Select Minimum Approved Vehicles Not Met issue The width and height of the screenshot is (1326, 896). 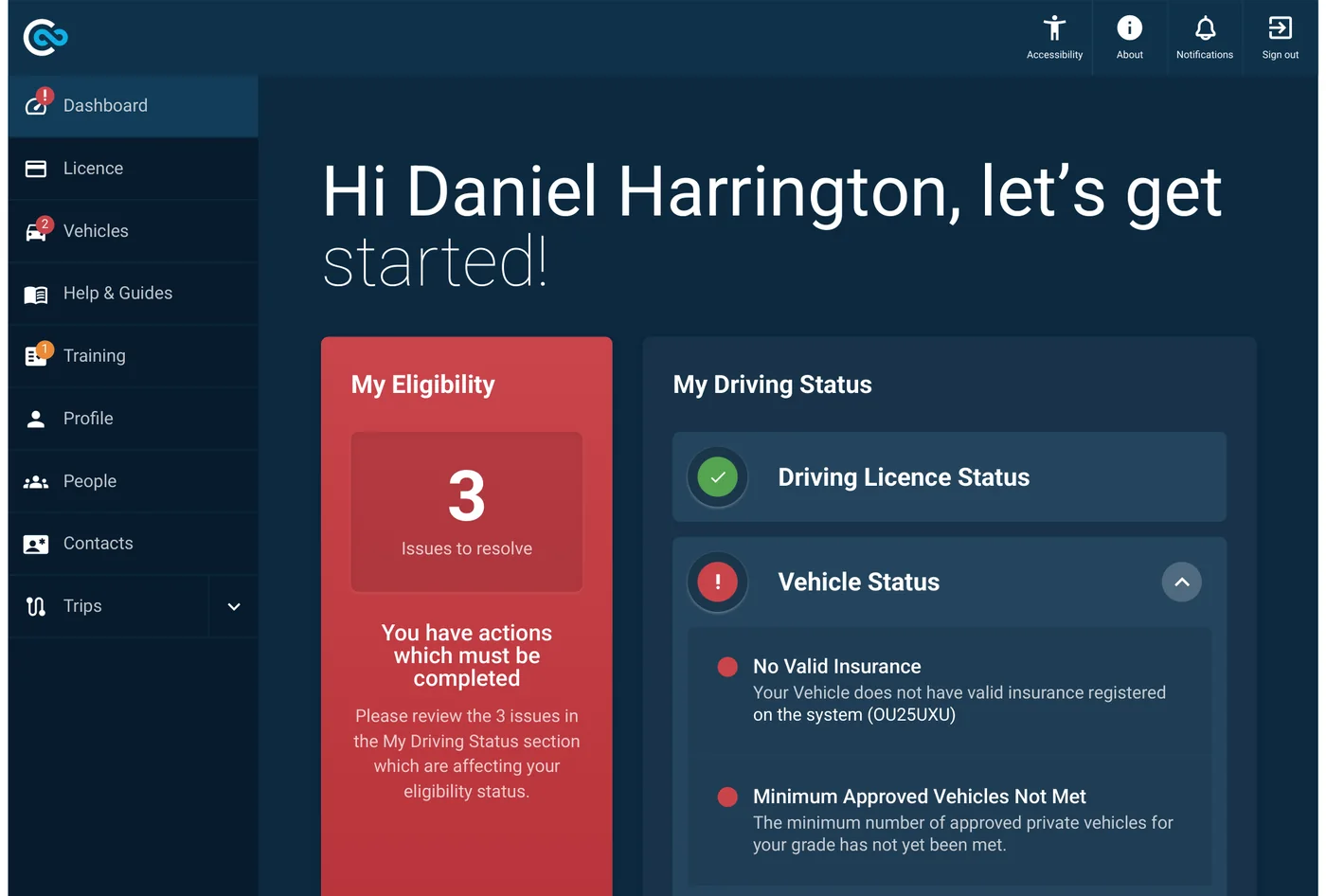tap(949, 820)
